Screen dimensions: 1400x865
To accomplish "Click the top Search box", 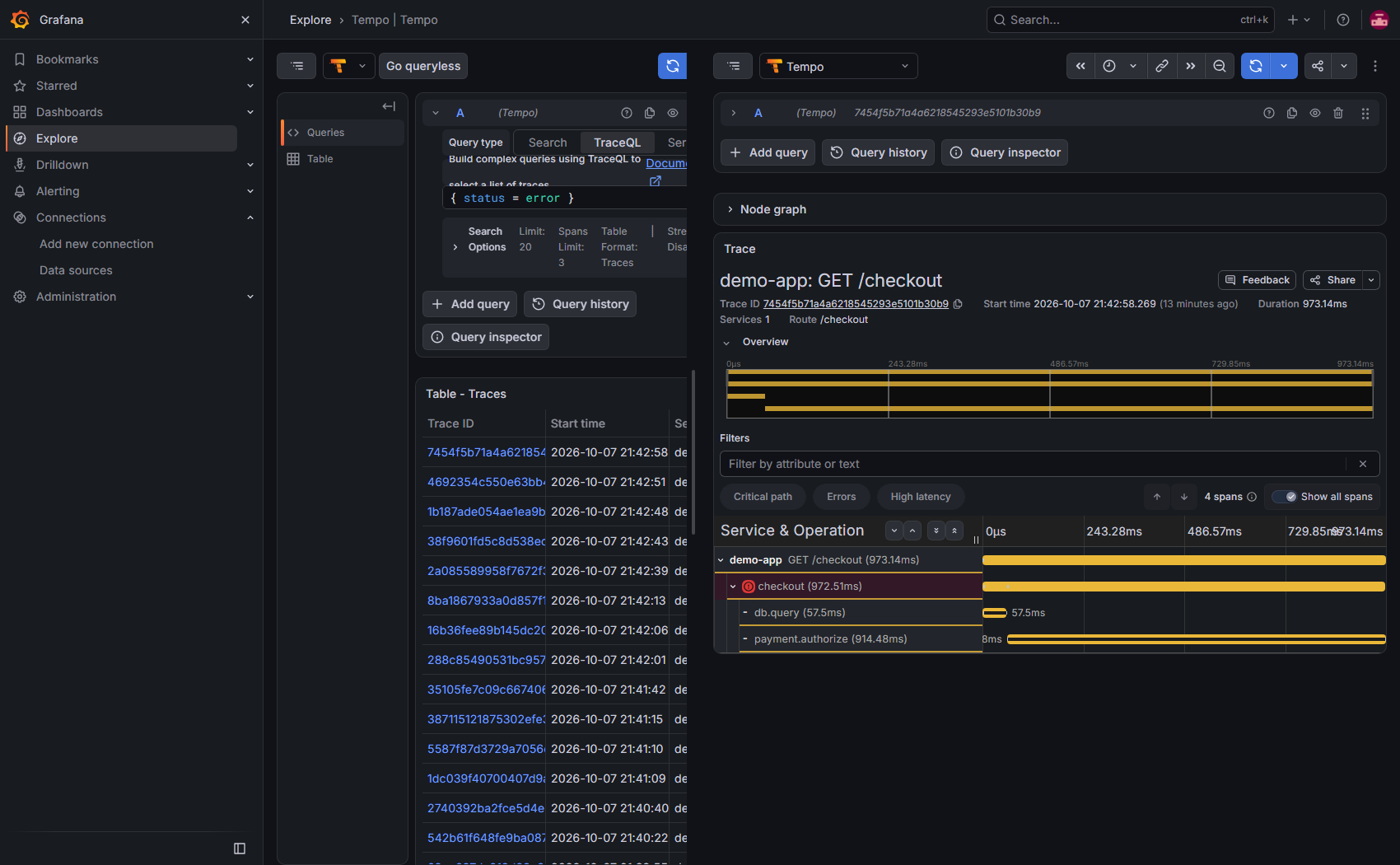I will (1130, 20).
